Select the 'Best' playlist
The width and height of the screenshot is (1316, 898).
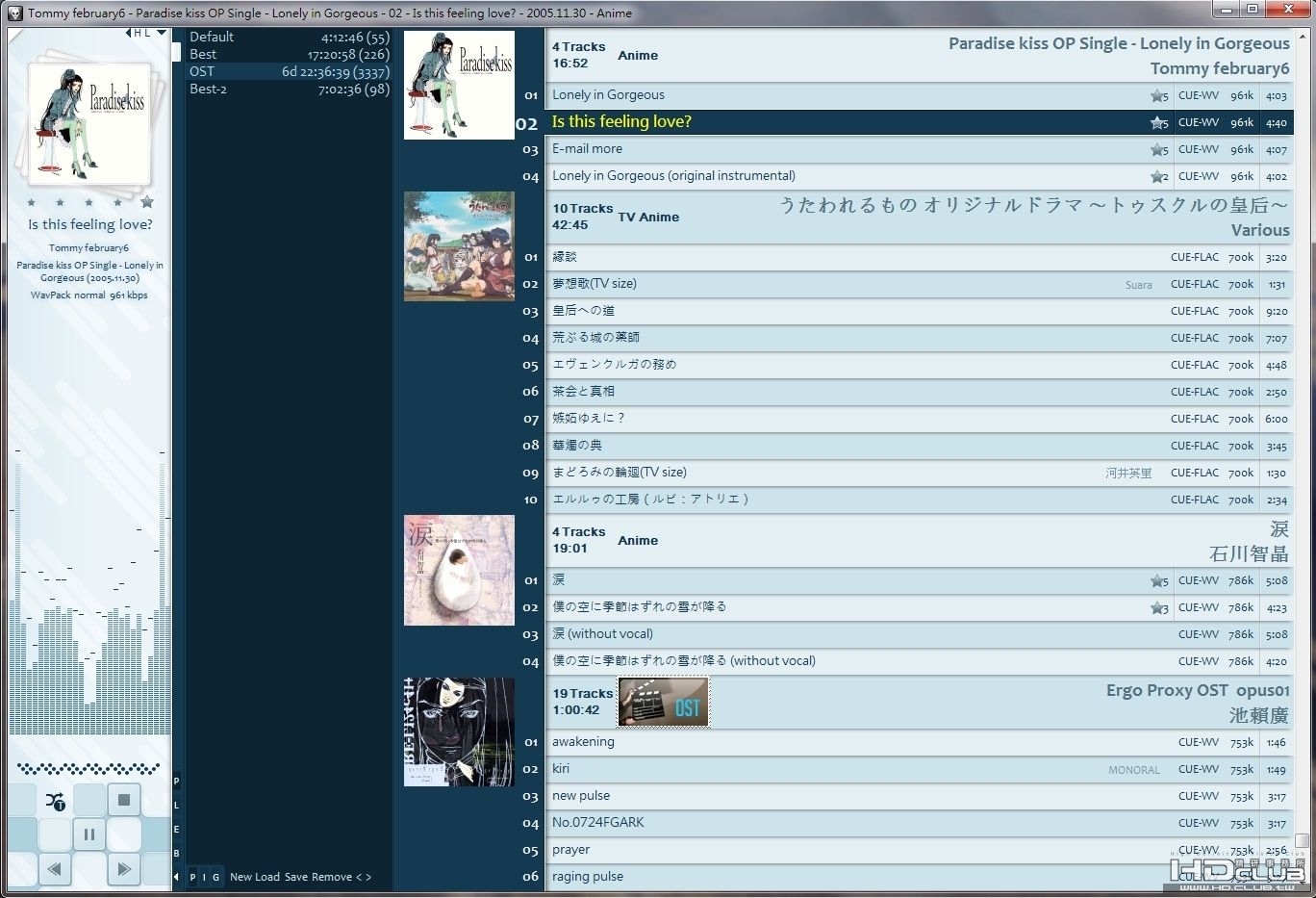coord(289,54)
